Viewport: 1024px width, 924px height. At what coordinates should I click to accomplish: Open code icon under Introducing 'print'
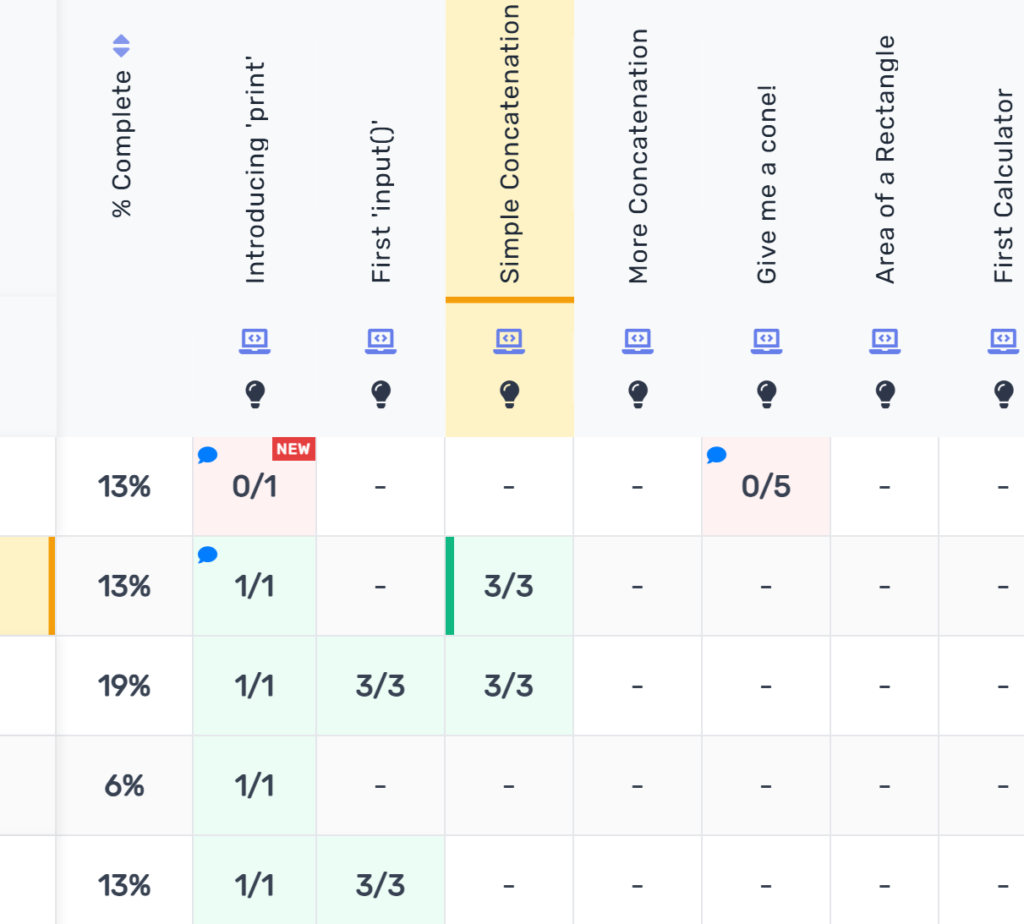coord(255,341)
